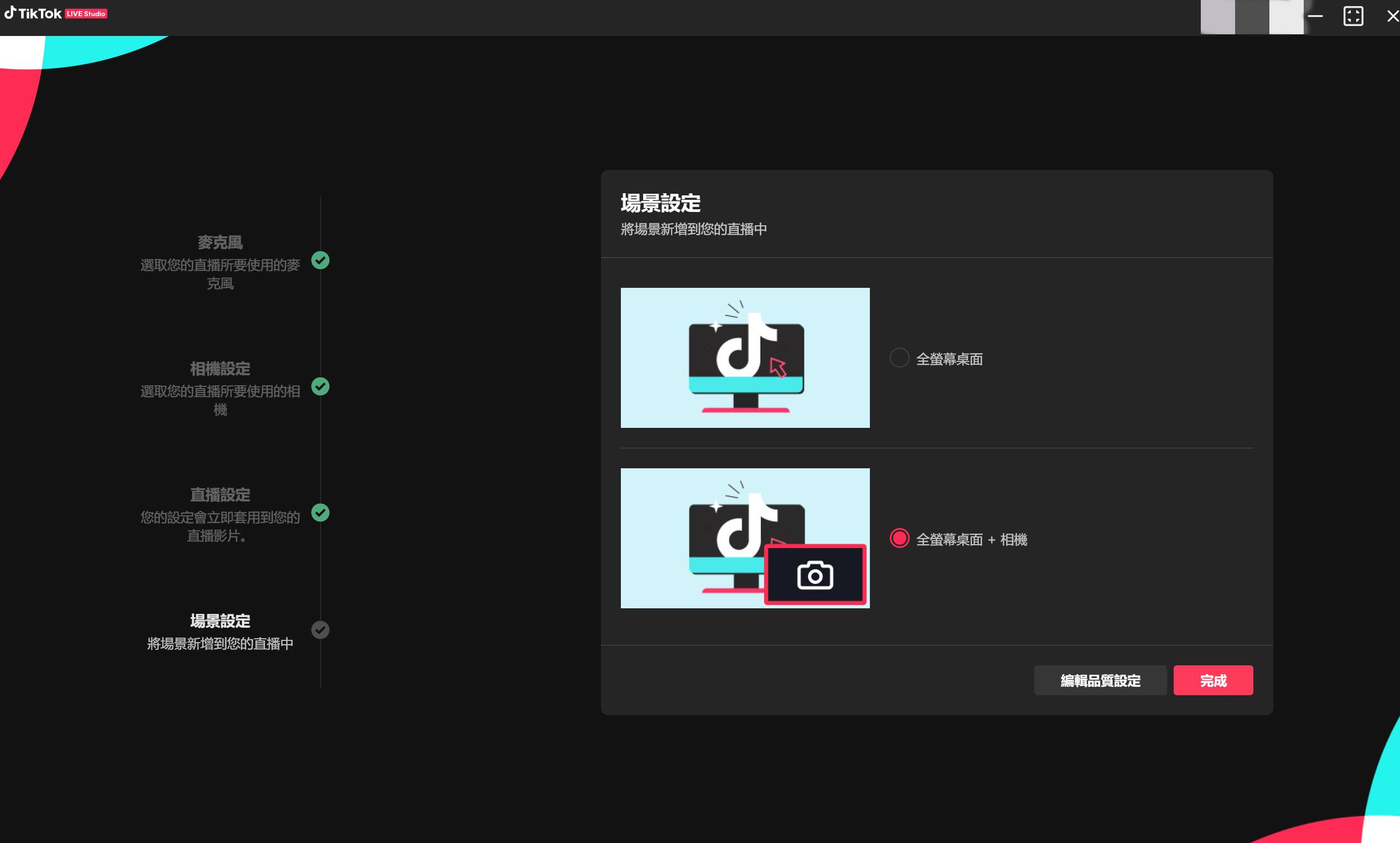Click the camera icon in second thumbnail

[x=815, y=575]
